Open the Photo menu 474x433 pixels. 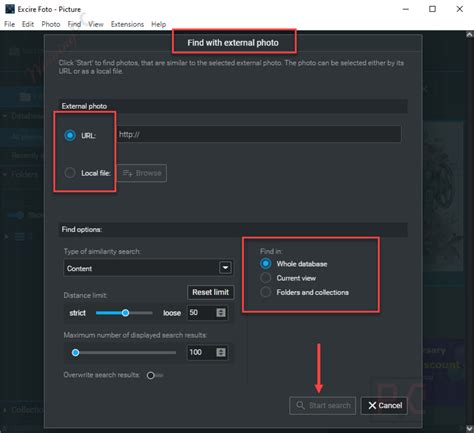(x=51, y=24)
